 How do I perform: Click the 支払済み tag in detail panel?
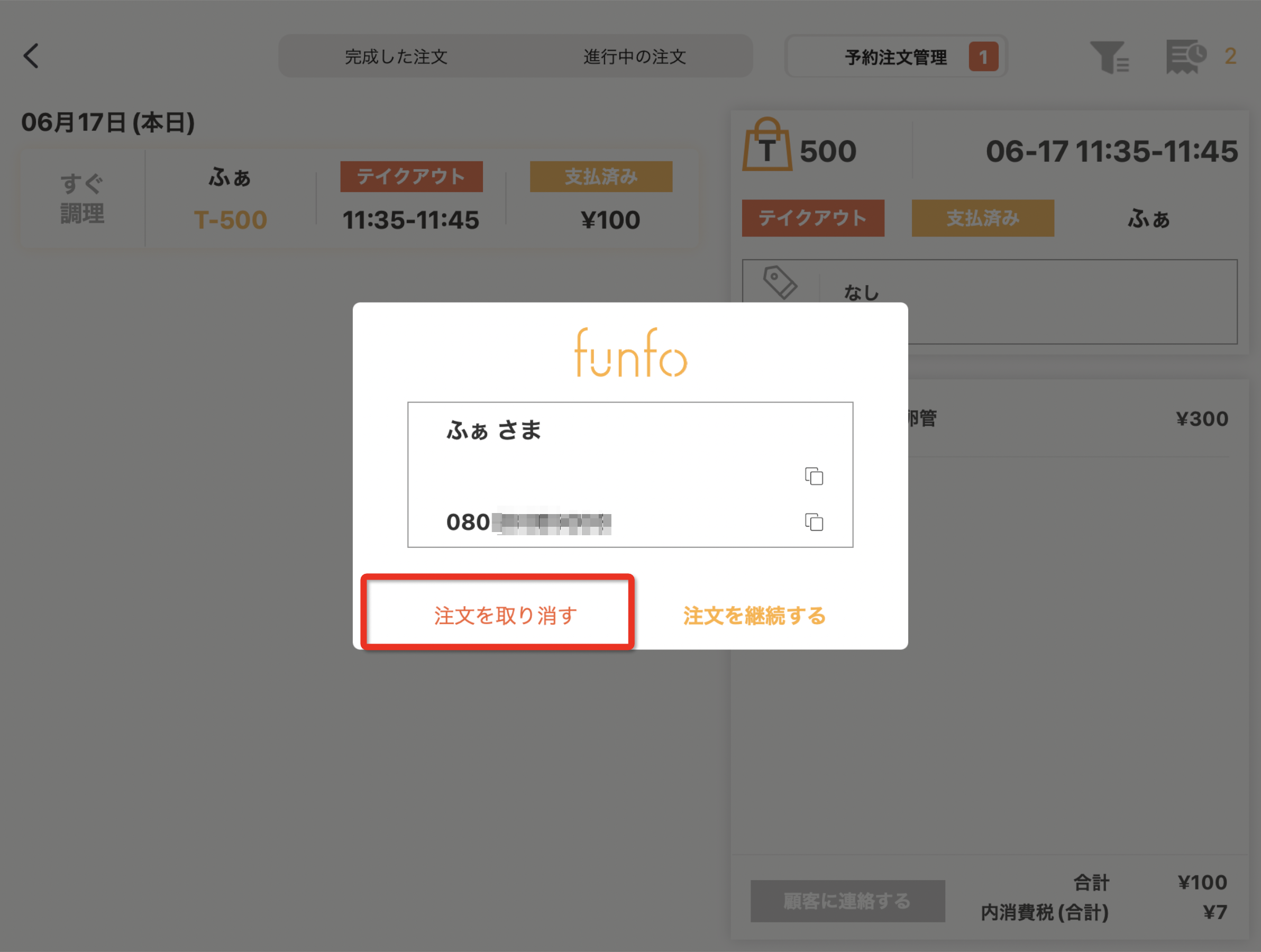click(x=983, y=218)
